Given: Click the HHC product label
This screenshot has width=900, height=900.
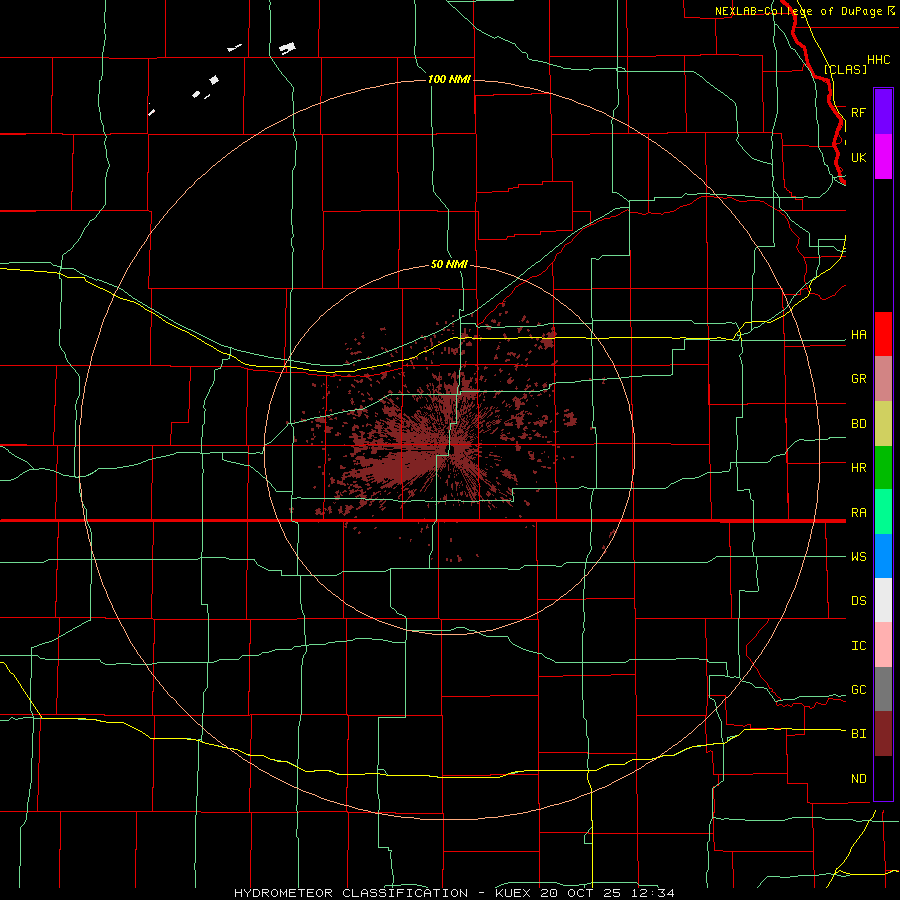Looking at the screenshot, I should pos(878,60).
